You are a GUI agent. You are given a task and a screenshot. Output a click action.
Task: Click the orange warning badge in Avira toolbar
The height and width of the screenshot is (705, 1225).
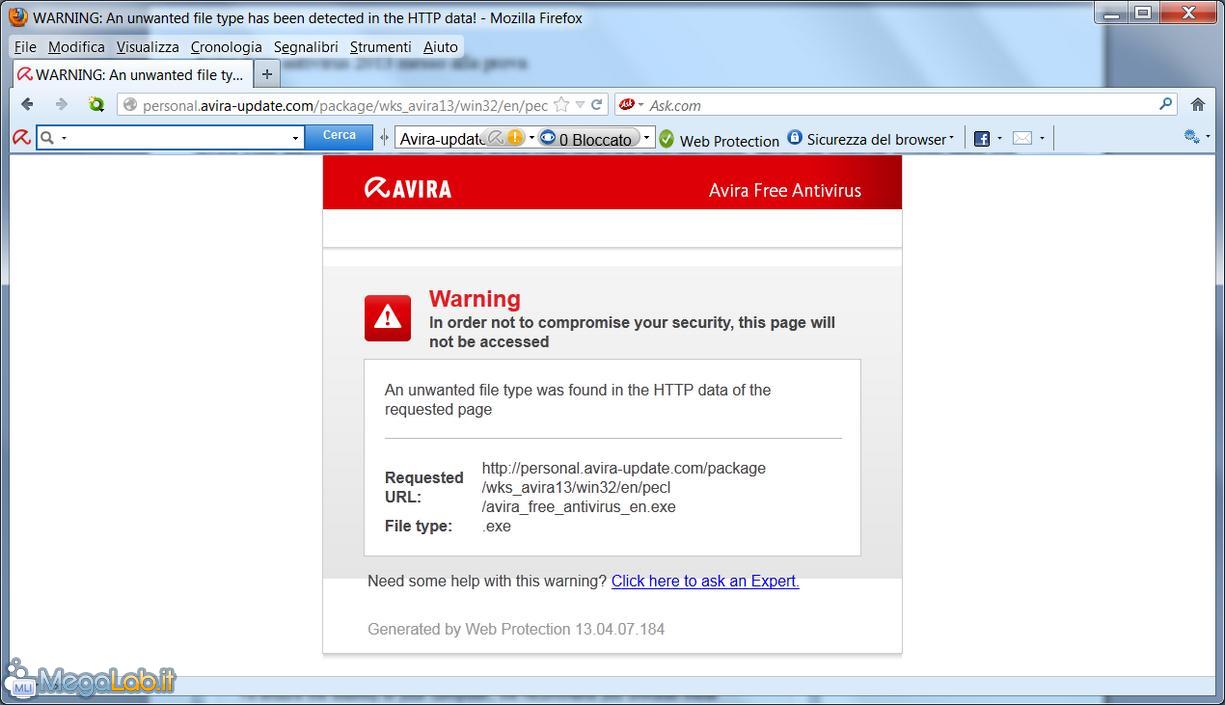click(x=515, y=138)
